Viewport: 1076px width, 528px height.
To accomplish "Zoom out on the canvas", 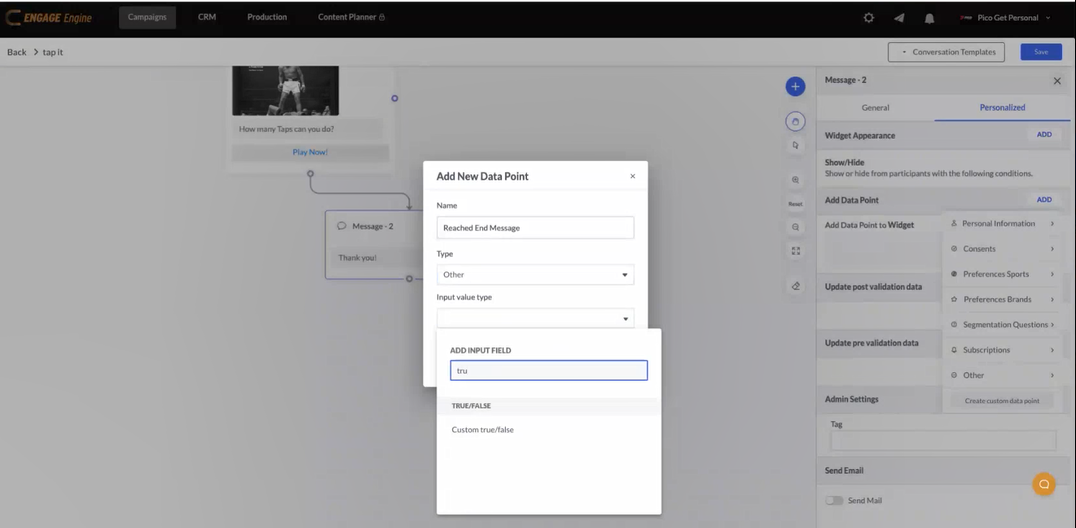I will tap(795, 227).
